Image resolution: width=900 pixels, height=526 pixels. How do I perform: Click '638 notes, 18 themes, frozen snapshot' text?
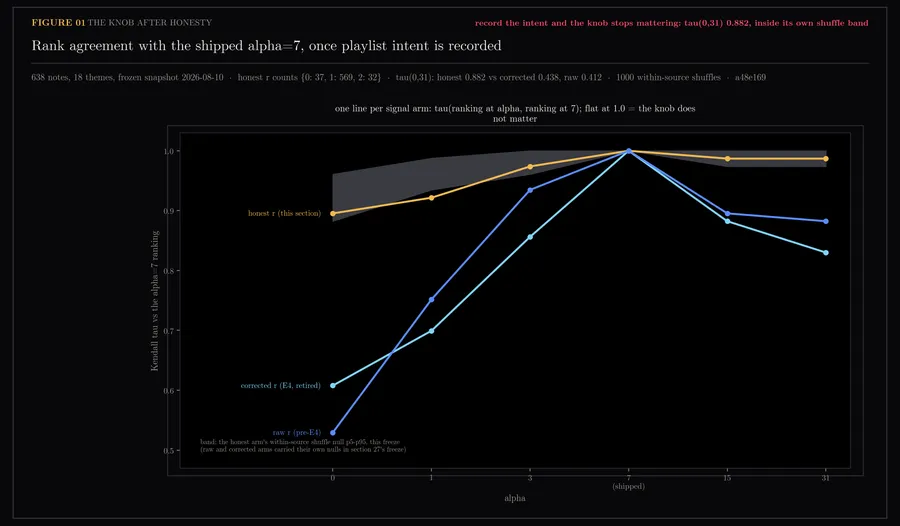[x=103, y=78]
